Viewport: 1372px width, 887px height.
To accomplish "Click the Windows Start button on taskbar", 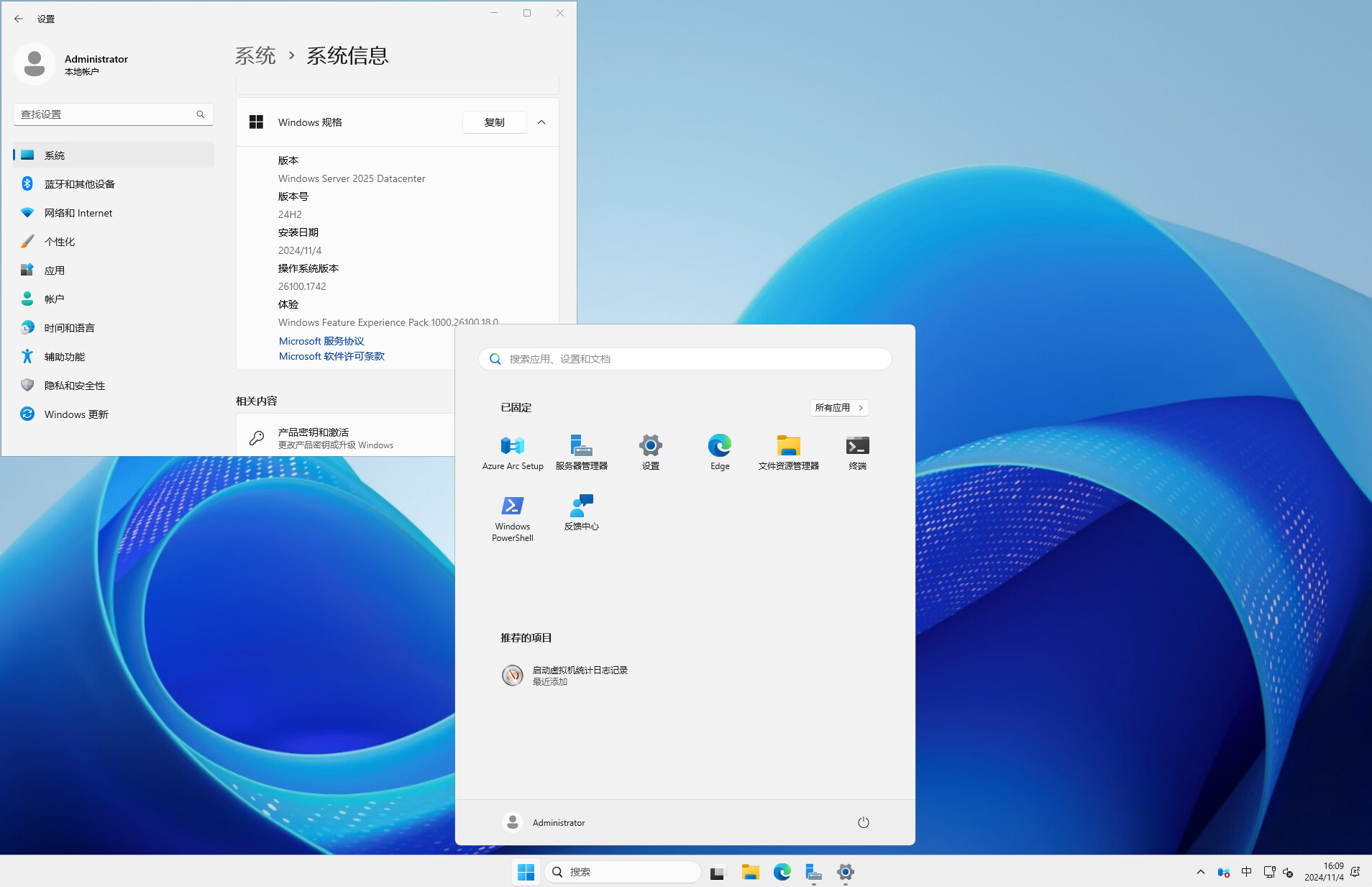I will (526, 872).
